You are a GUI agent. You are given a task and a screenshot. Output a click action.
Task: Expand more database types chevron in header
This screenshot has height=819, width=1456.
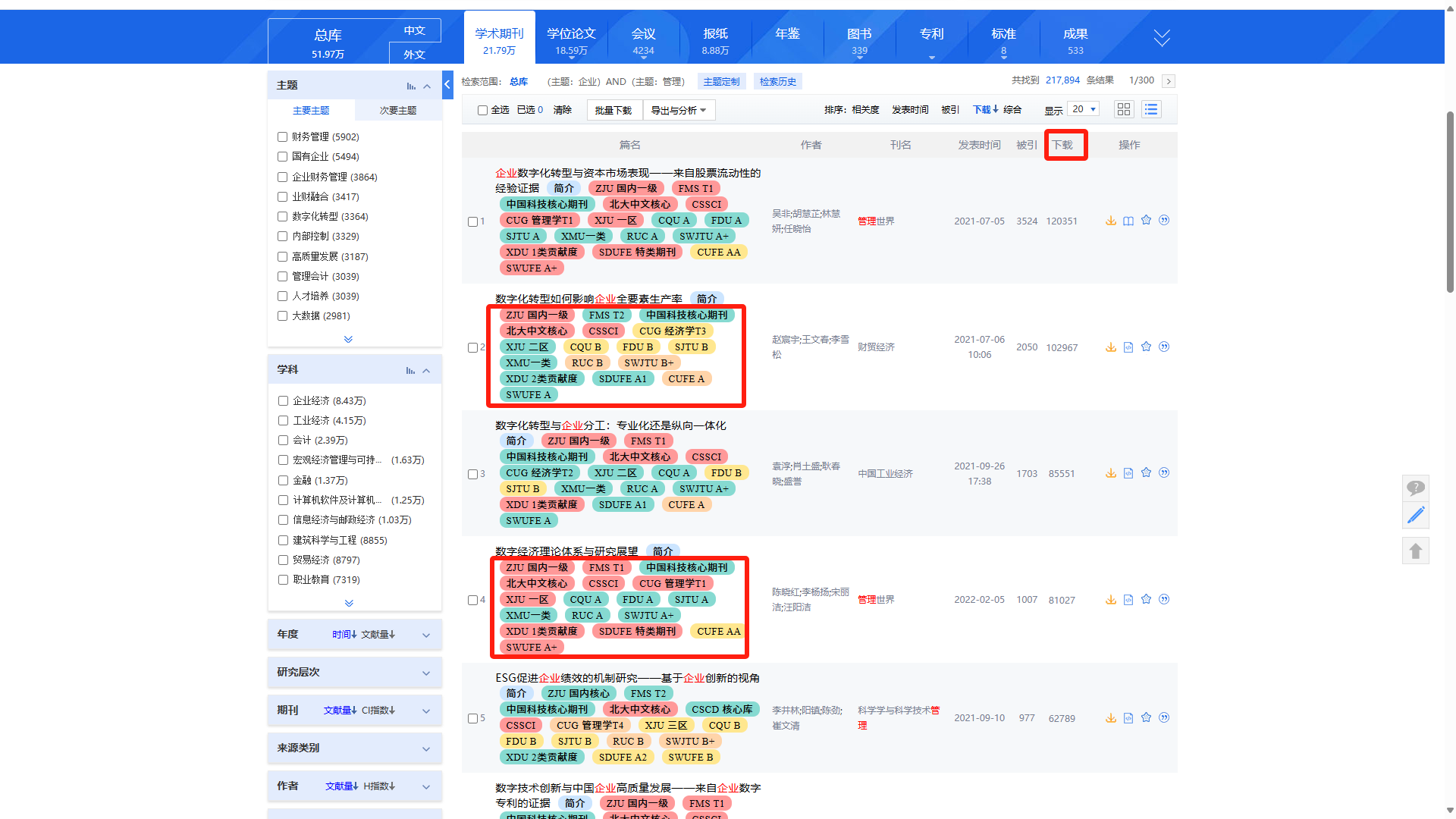tap(1162, 37)
